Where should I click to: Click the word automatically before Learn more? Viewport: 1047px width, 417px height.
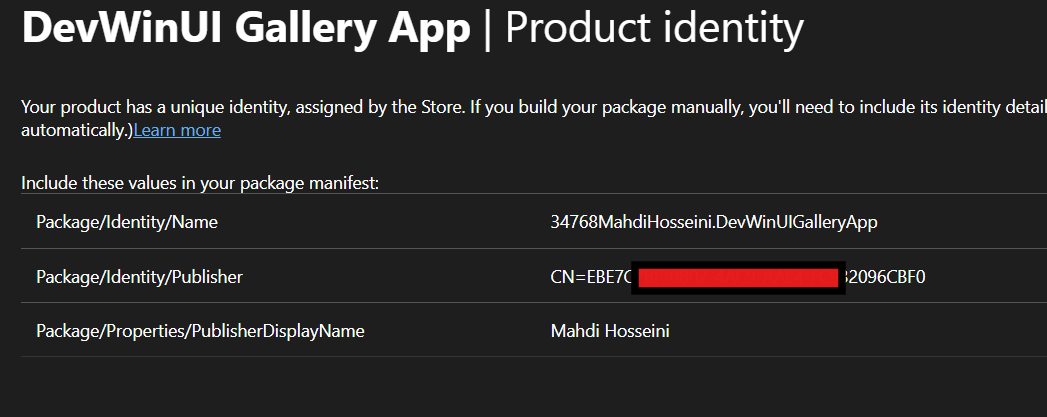77,130
